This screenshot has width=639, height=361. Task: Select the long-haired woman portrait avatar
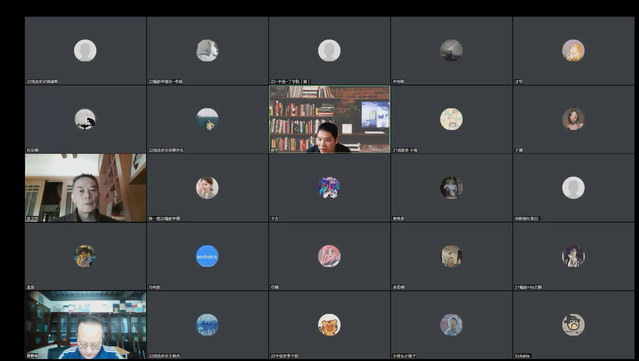tap(573, 119)
